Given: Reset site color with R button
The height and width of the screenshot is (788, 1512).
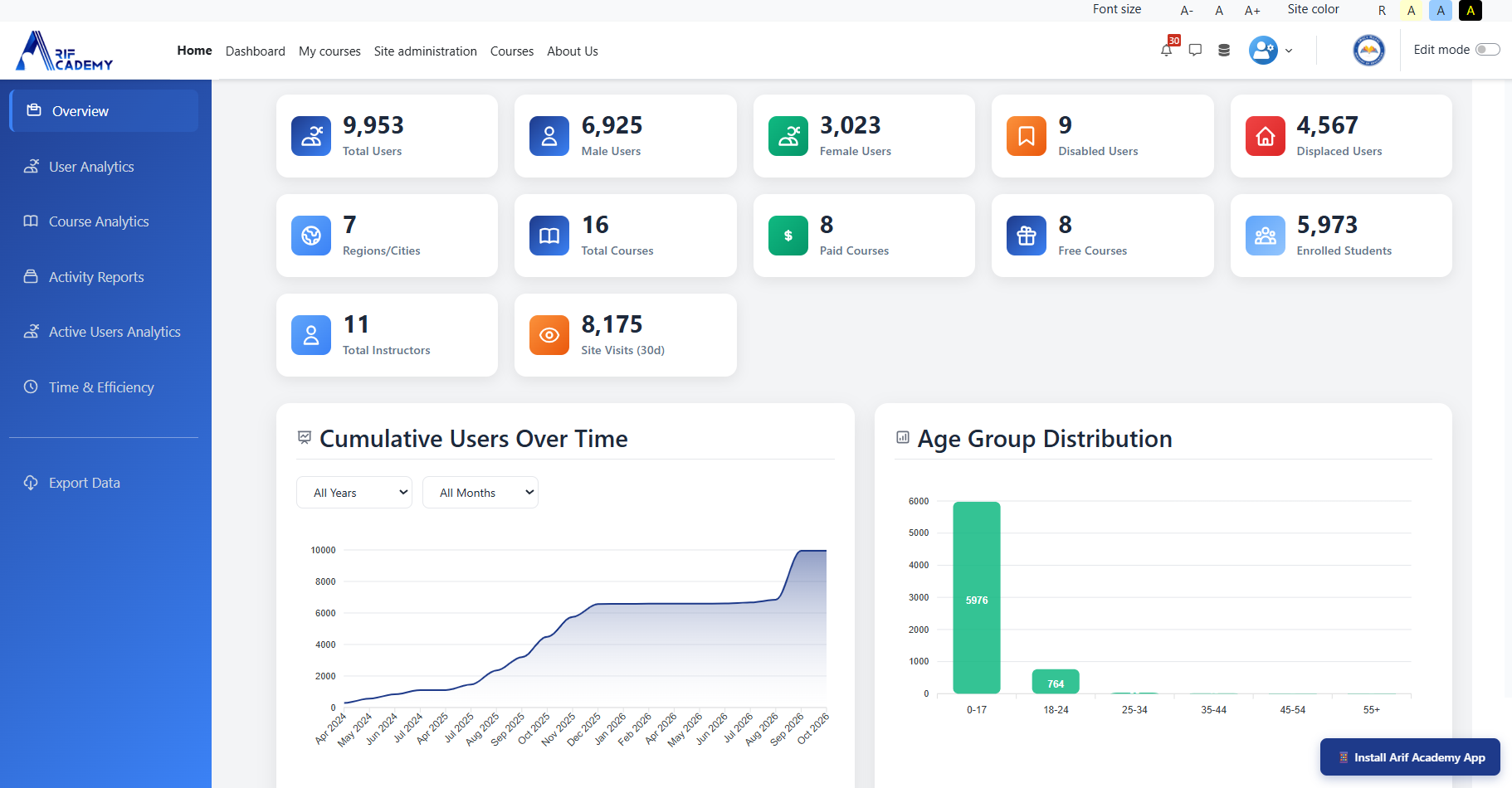Looking at the screenshot, I should tap(1382, 11).
